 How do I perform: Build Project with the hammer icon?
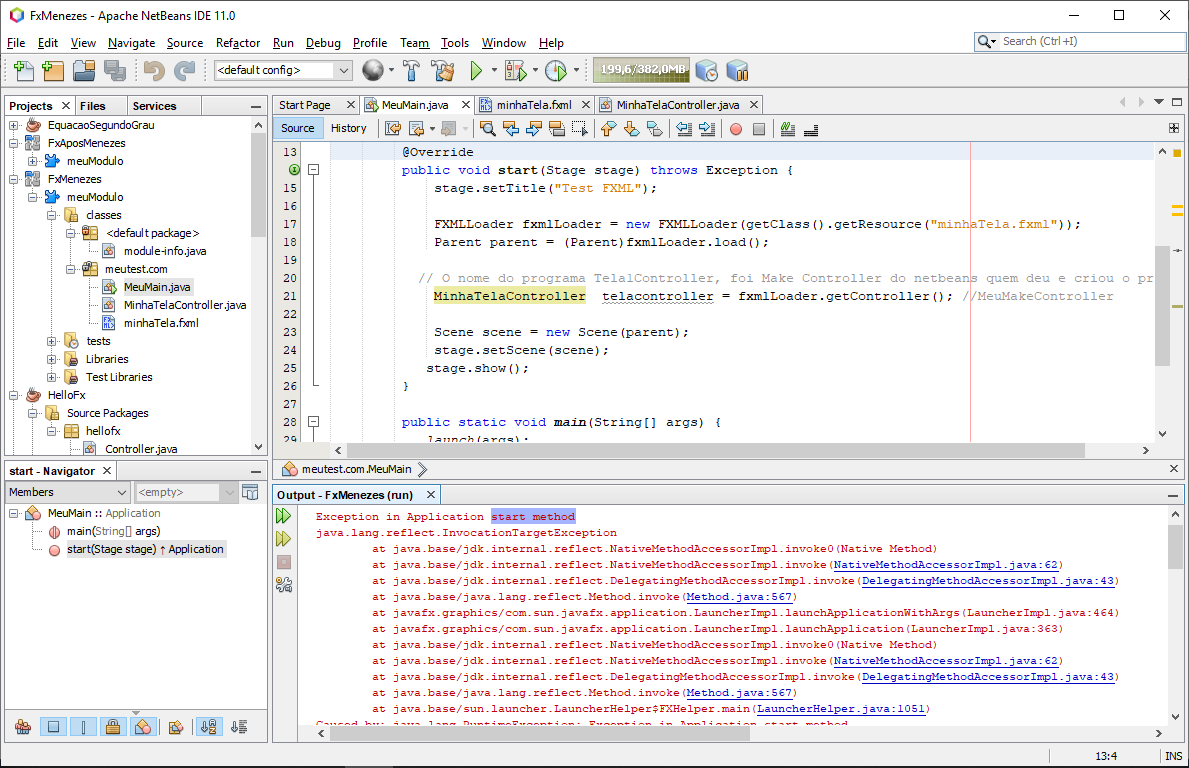click(x=411, y=71)
